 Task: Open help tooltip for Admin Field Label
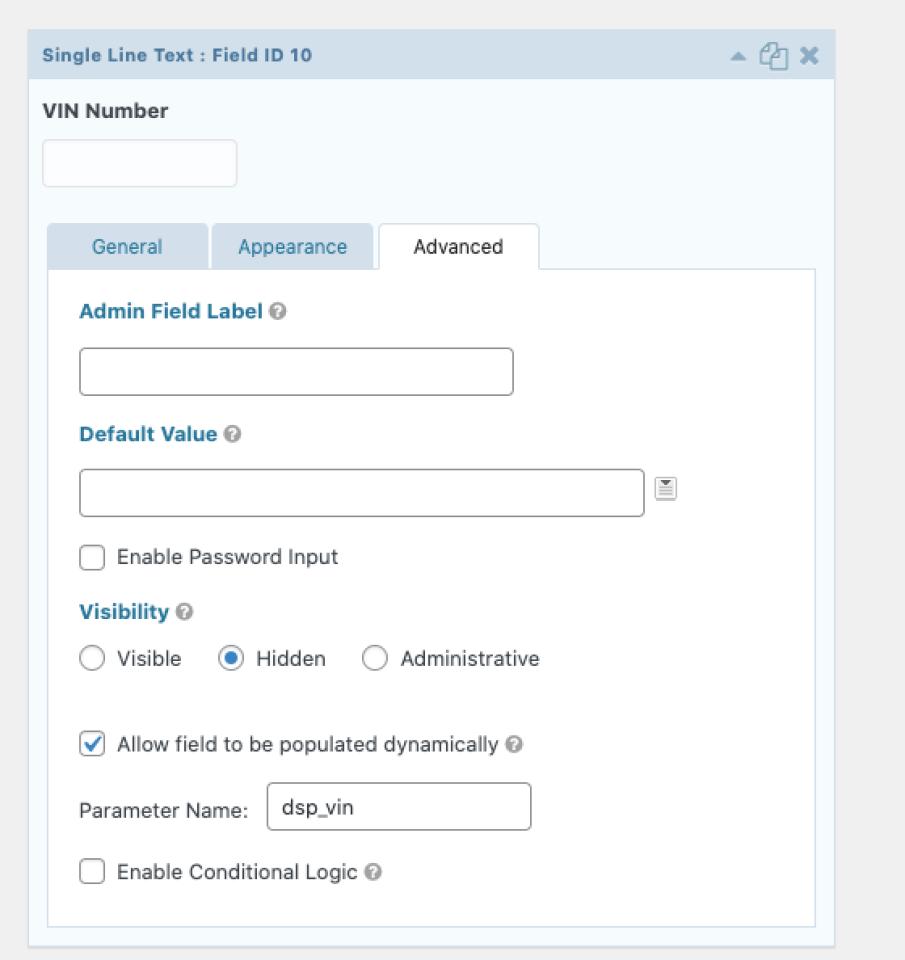pyautogui.click(x=278, y=312)
